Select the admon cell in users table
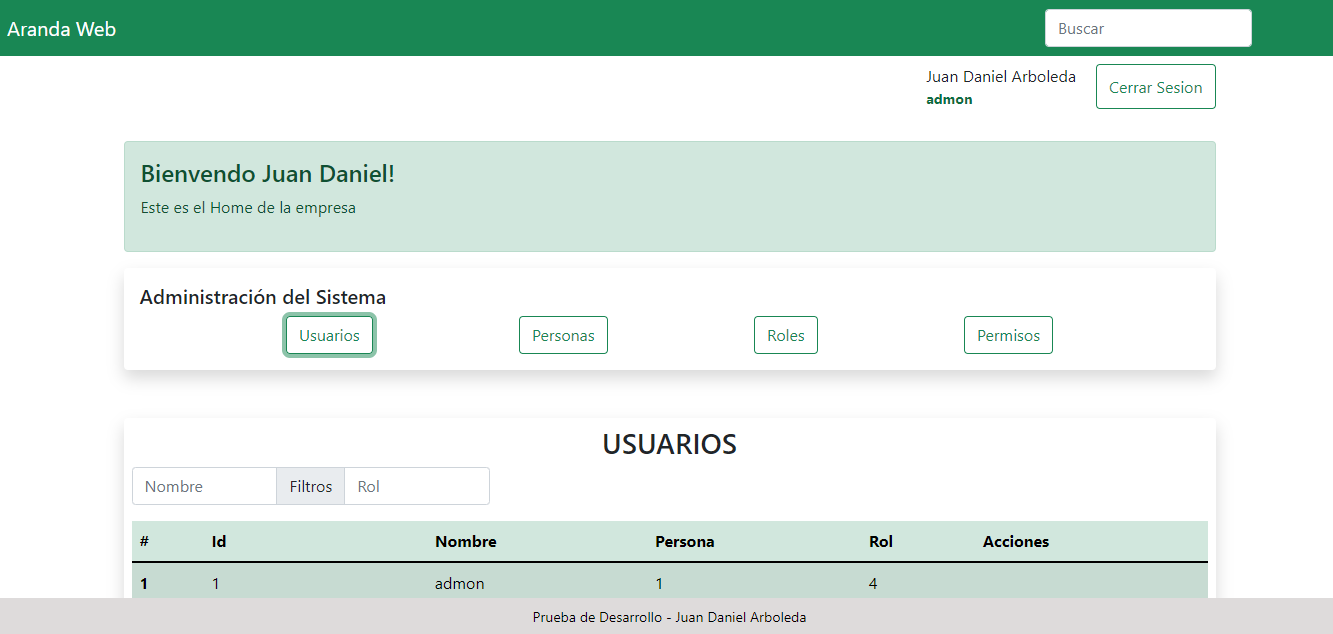Screen dimensions: 1333x634 coord(460,583)
